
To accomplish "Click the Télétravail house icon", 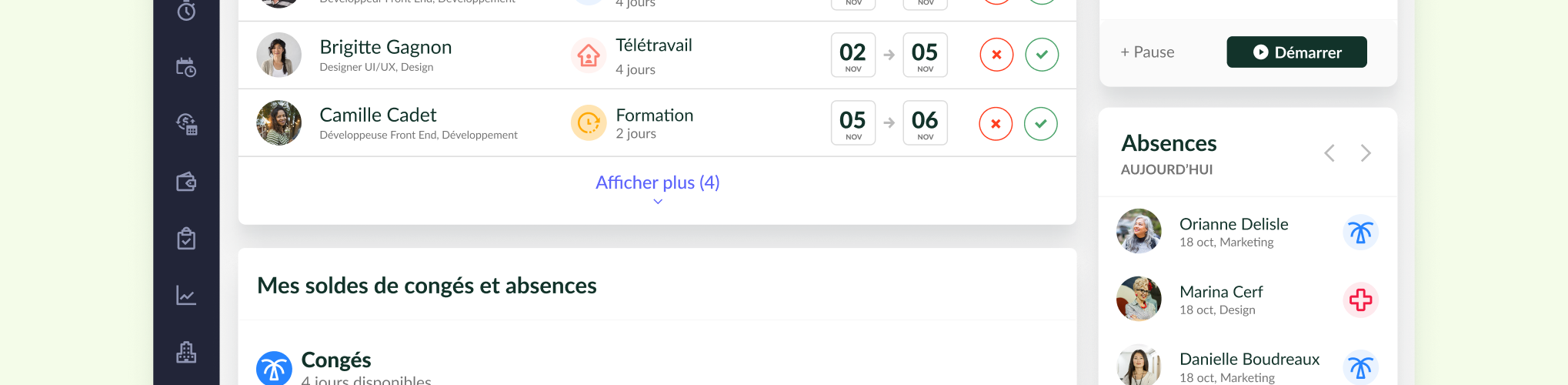I will click(589, 55).
